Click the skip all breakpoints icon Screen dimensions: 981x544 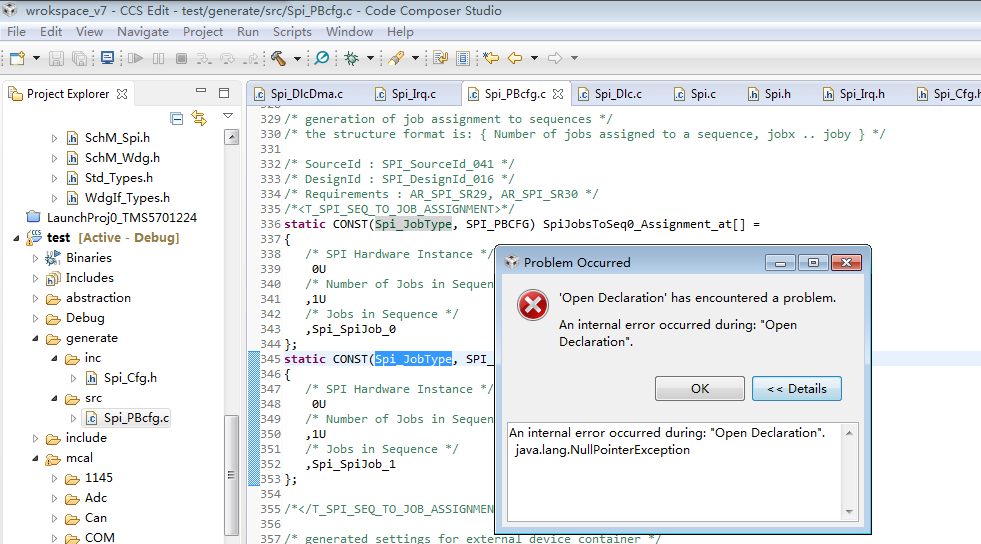pos(322,58)
